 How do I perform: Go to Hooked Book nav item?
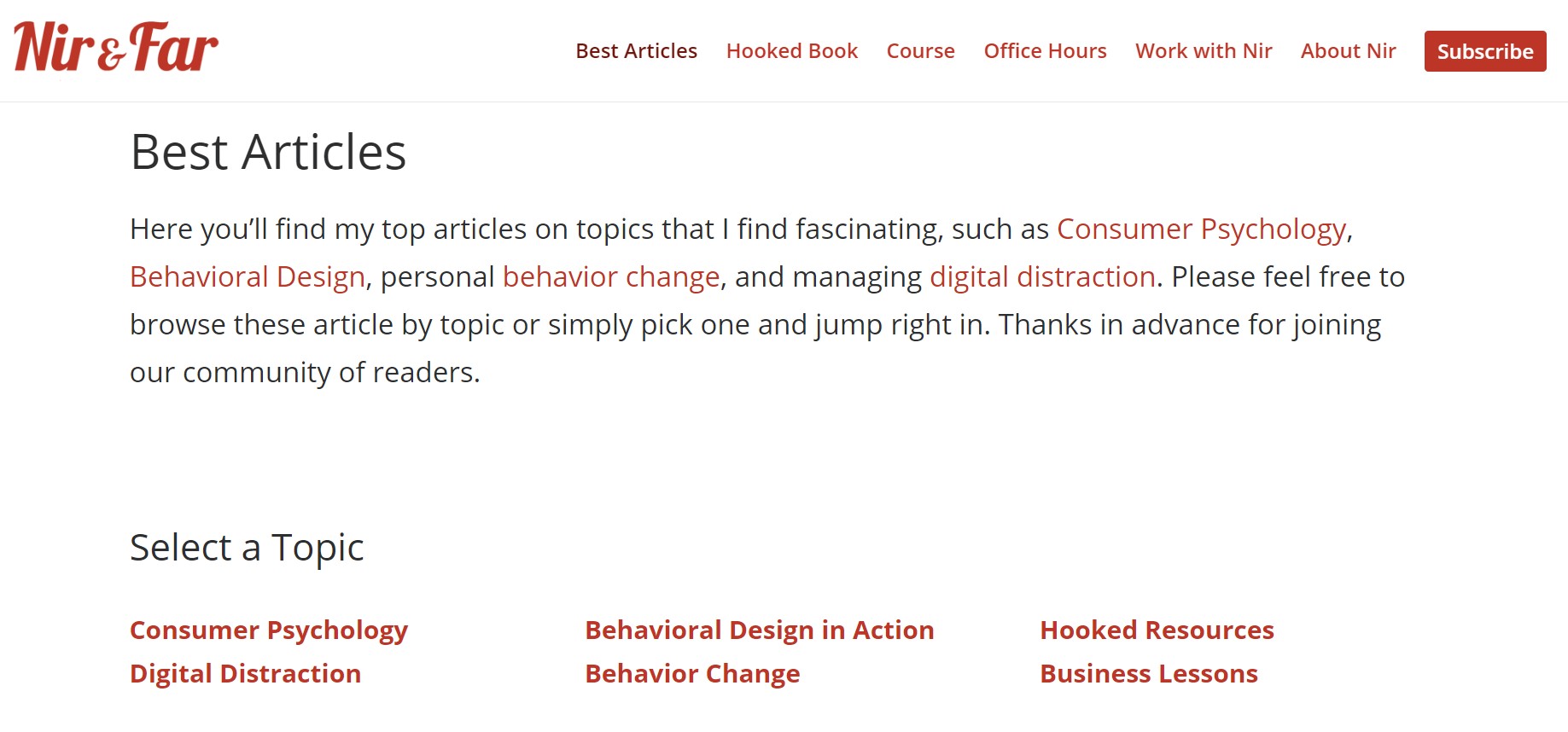click(x=791, y=51)
